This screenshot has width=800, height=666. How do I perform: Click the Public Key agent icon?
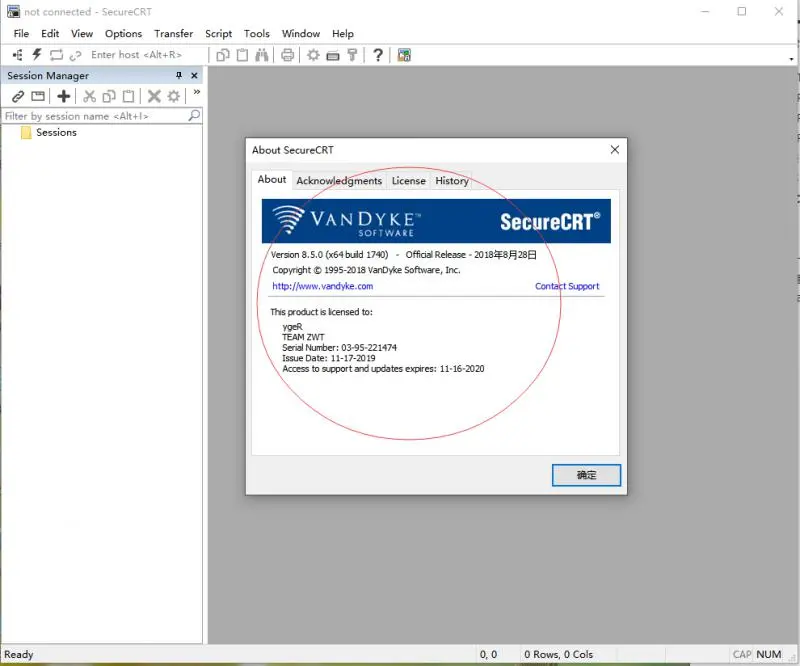point(352,55)
